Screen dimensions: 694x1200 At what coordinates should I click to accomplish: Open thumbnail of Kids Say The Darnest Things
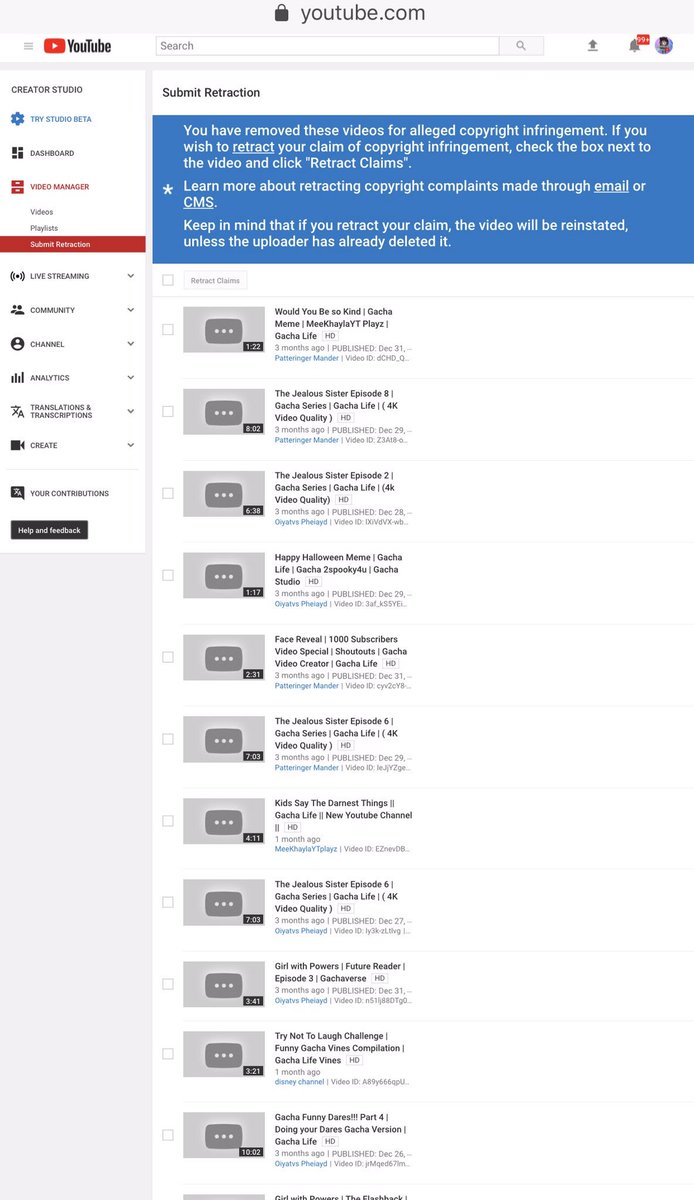224,821
